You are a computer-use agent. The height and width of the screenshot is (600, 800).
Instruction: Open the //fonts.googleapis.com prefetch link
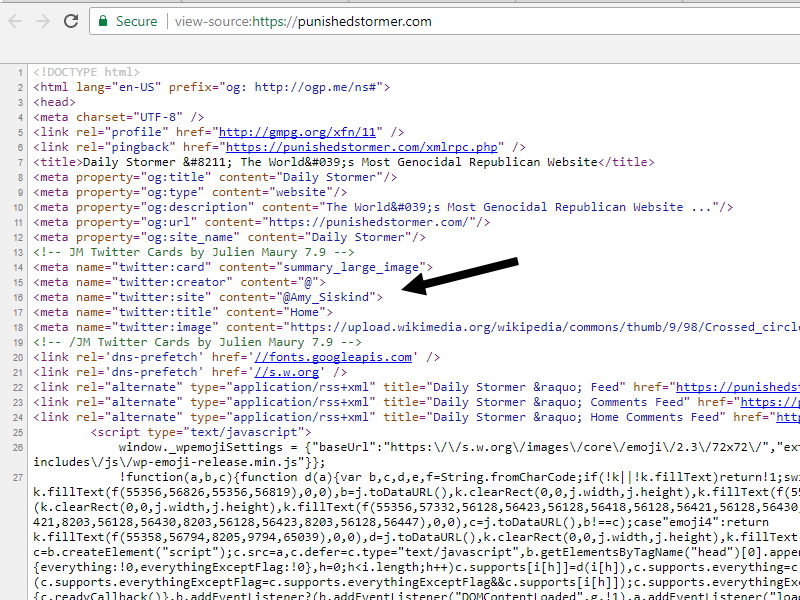pyautogui.click(x=333, y=357)
